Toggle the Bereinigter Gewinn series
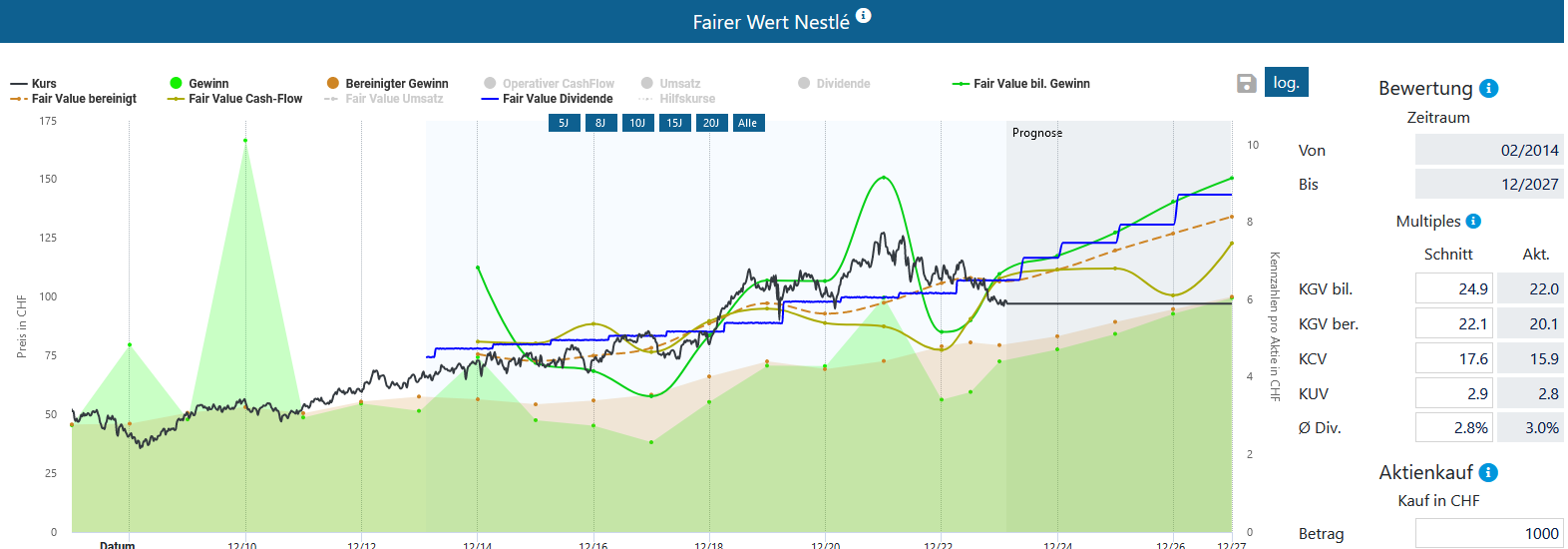Image resolution: width=1568 pixels, height=549 pixels. coord(388,84)
